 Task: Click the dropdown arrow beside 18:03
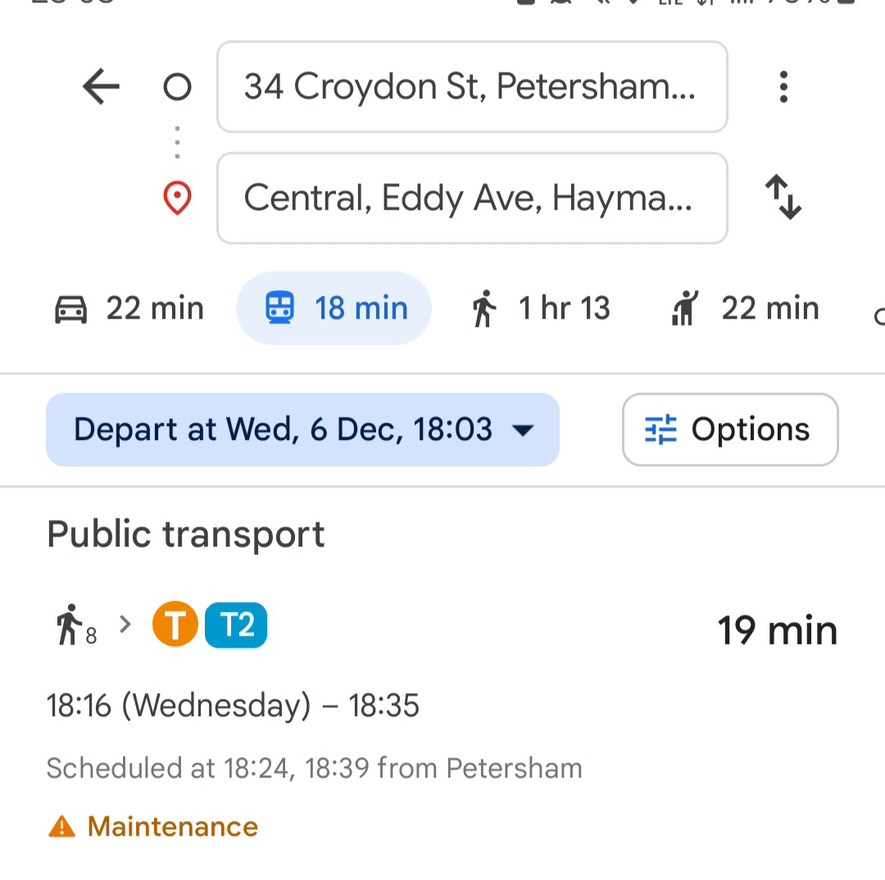(523, 431)
